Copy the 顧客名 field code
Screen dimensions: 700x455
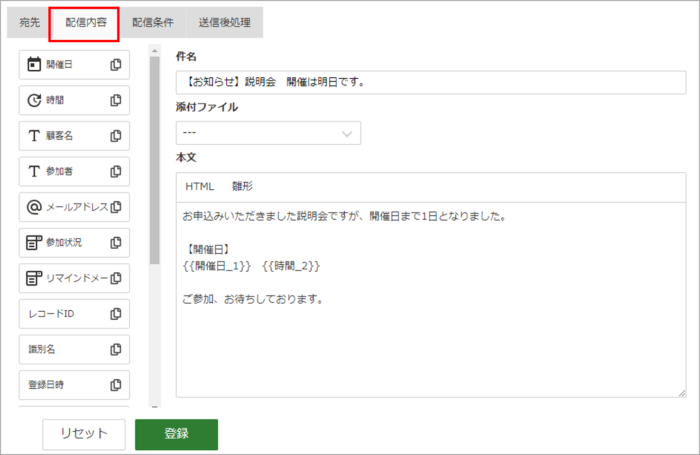(x=116, y=136)
